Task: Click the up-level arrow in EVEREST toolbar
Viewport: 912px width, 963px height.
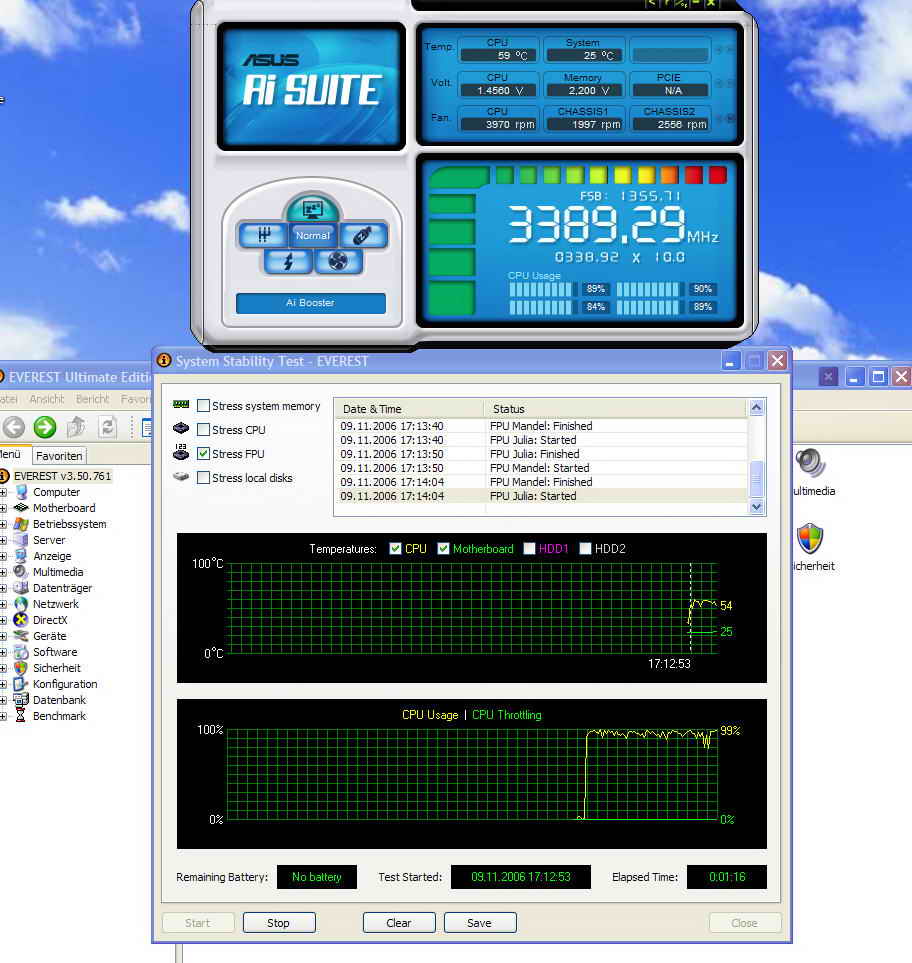Action: pos(76,427)
